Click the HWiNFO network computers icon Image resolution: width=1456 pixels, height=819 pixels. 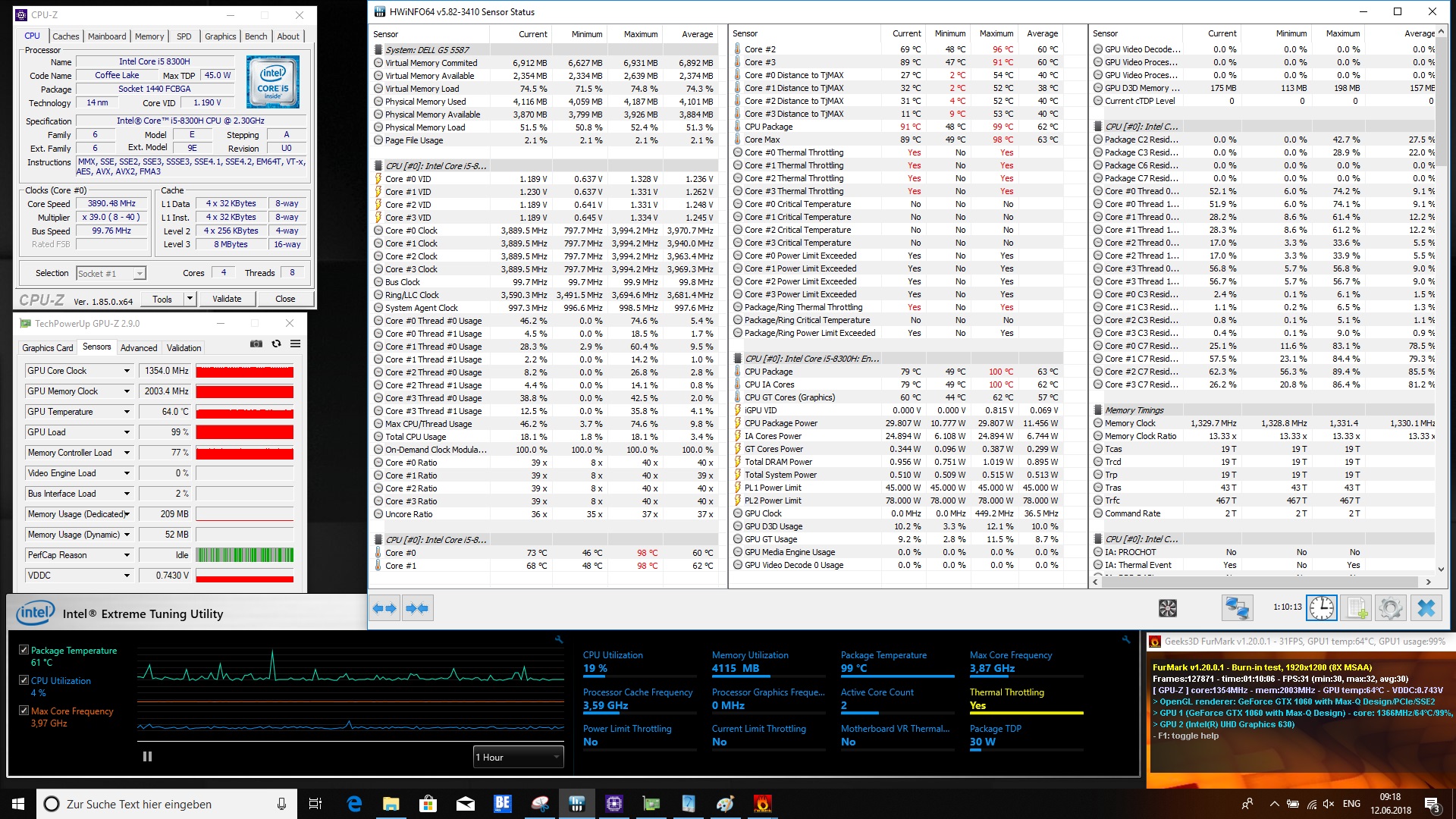click(1237, 608)
